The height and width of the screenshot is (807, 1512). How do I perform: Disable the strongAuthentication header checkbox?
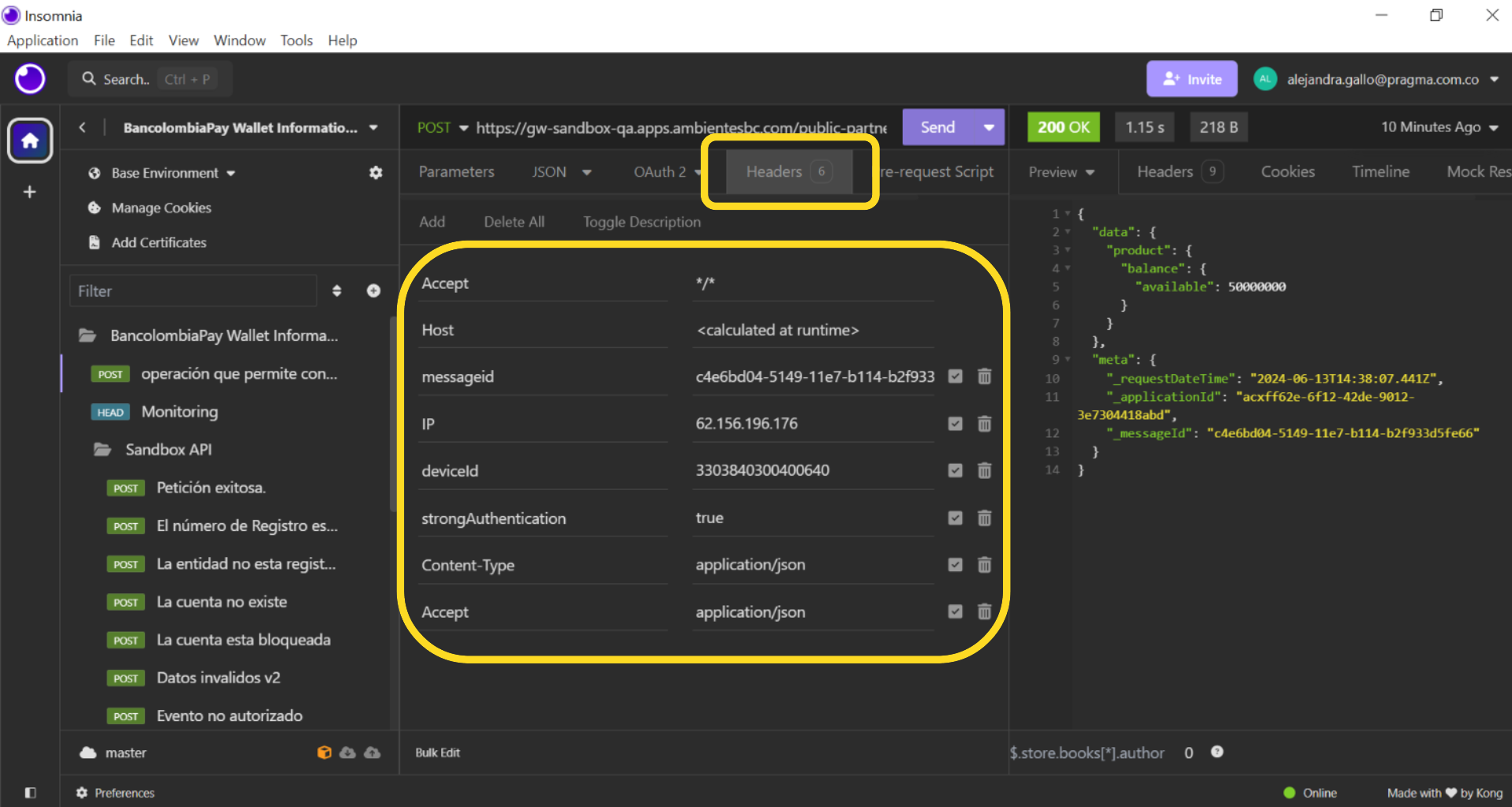[955, 518]
